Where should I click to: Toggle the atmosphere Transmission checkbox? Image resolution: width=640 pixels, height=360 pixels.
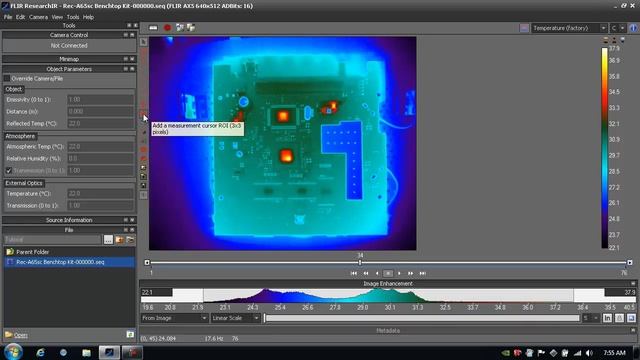pos(9,171)
